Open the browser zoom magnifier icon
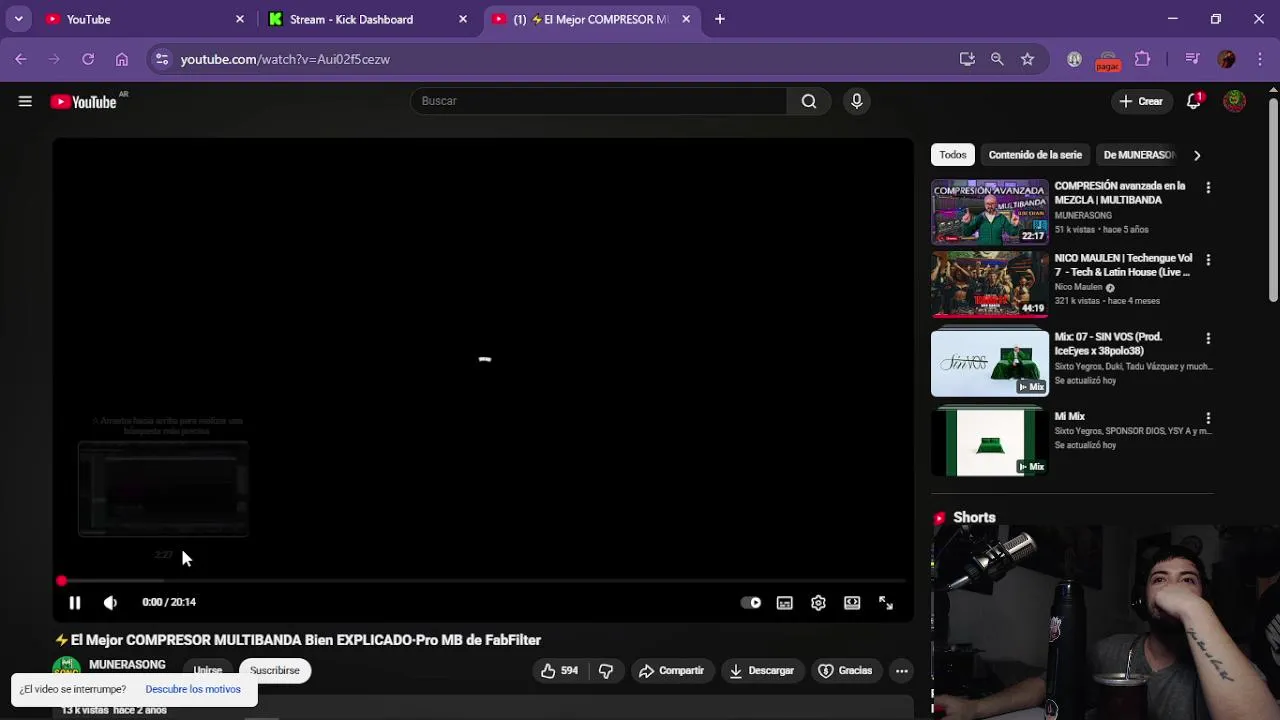 [x=997, y=59]
